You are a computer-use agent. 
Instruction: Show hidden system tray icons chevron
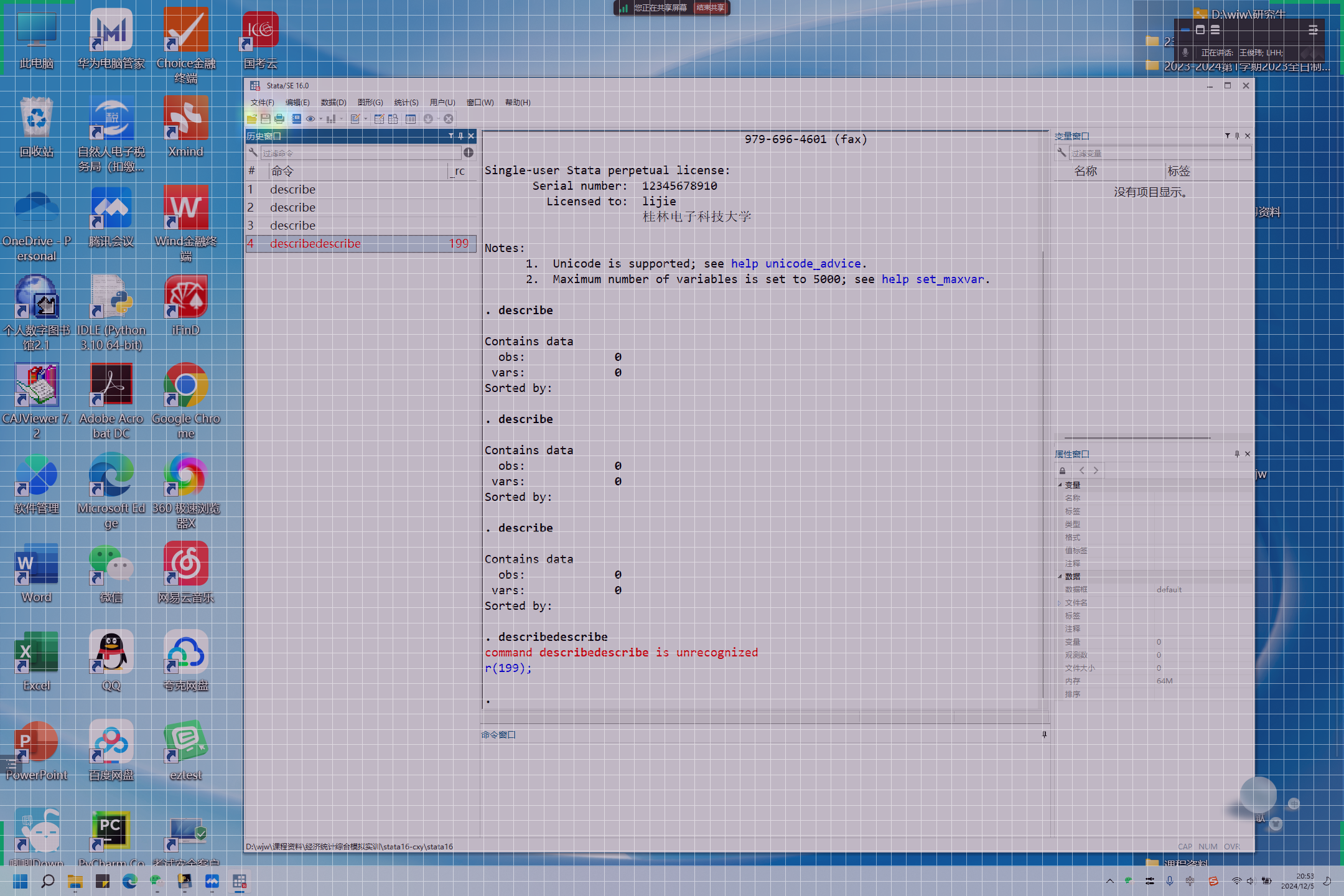(x=1110, y=881)
